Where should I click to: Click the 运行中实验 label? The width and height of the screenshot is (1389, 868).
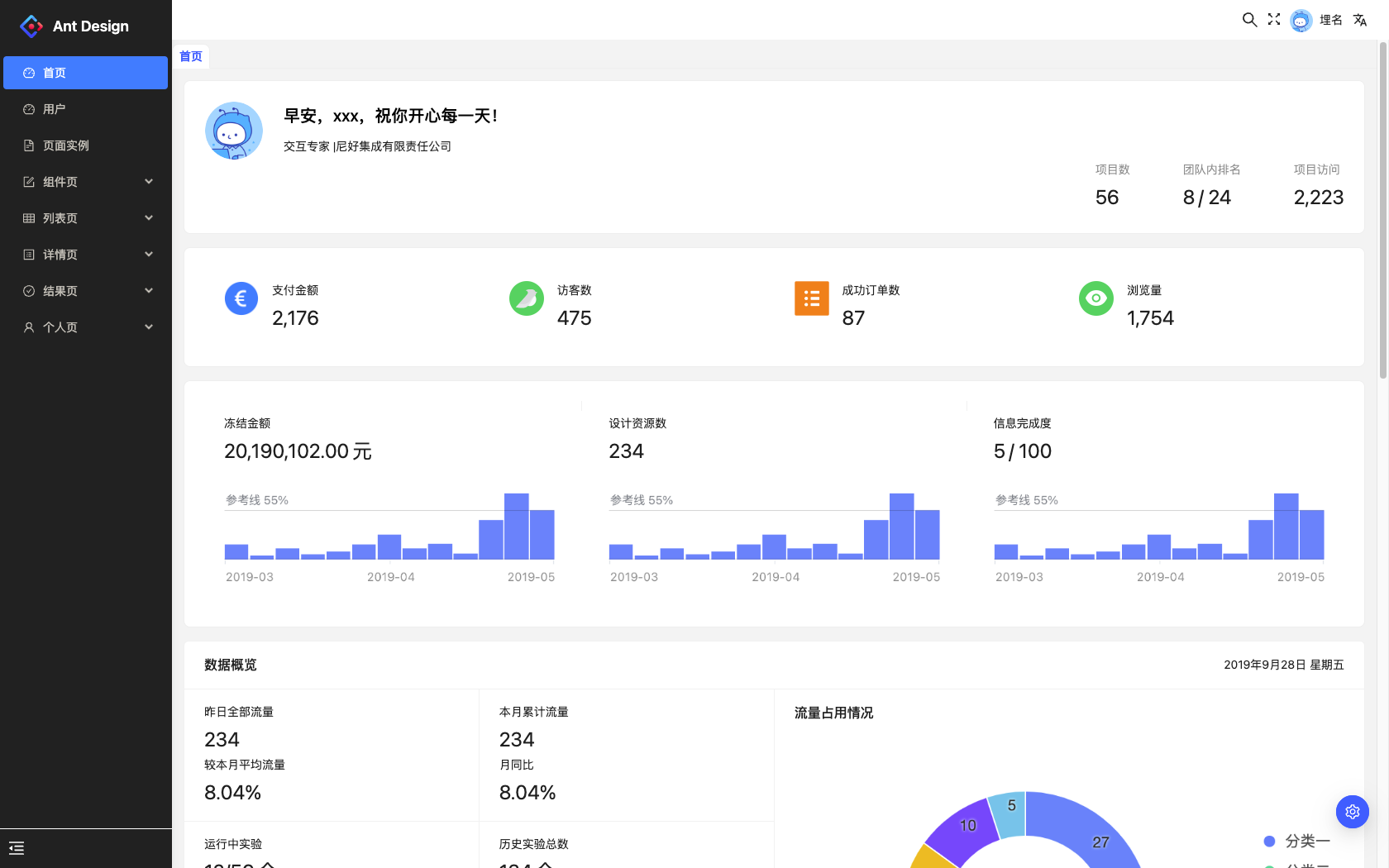(x=233, y=844)
